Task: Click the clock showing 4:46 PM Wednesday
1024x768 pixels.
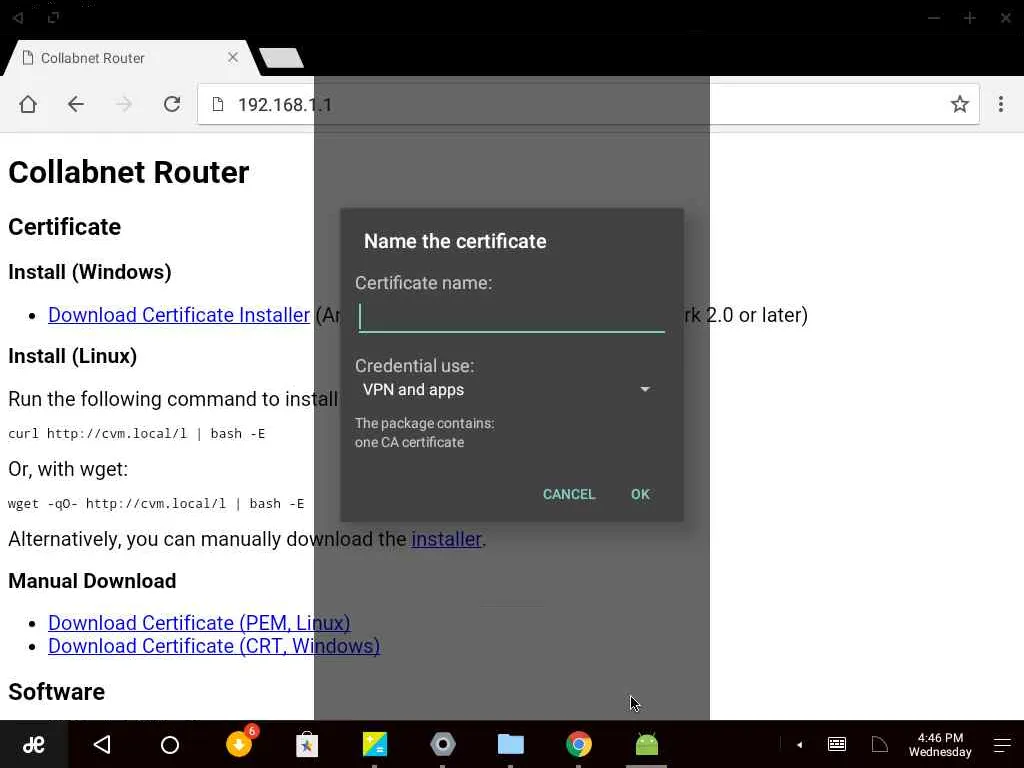Action: [x=940, y=744]
